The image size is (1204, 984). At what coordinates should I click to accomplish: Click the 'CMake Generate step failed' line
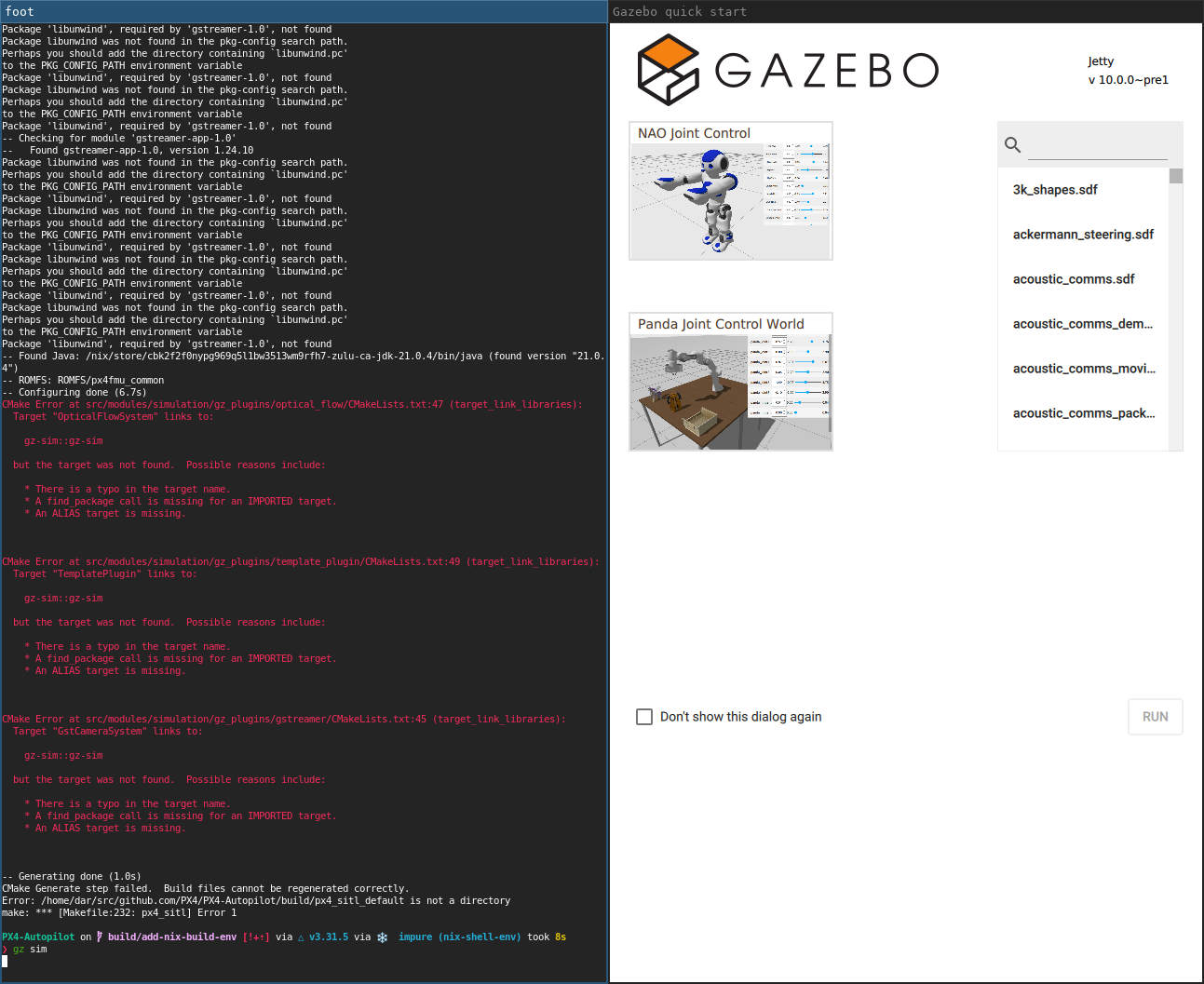(x=205, y=889)
